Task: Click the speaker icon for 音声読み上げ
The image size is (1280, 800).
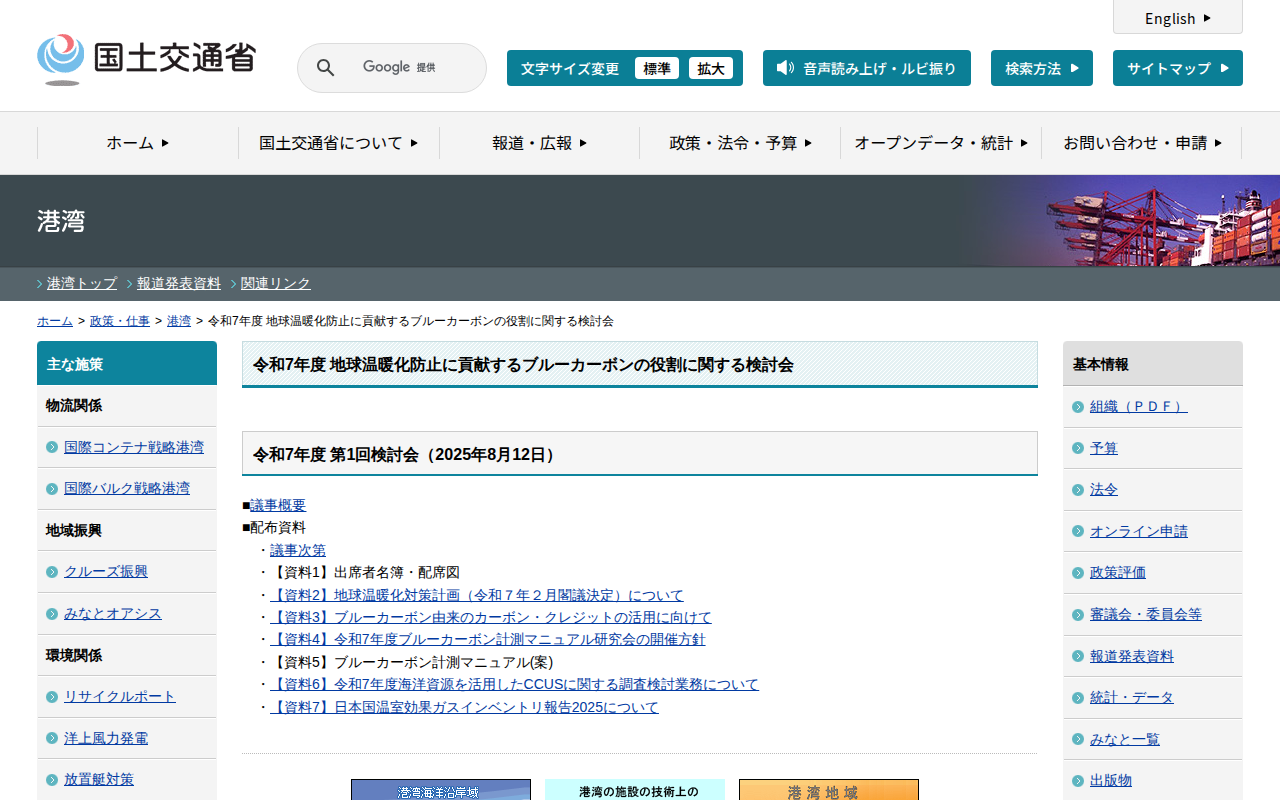Action: click(785, 68)
